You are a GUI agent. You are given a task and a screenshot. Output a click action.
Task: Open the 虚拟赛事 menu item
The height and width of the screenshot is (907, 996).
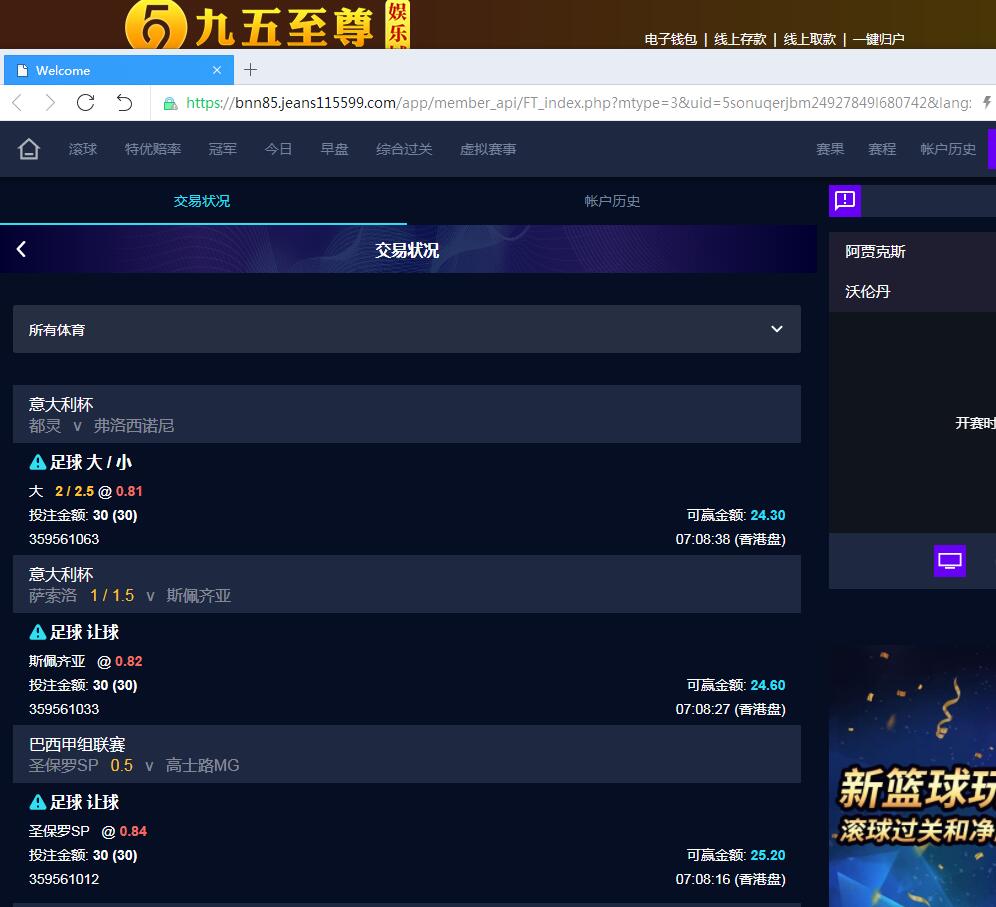(x=488, y=149)
